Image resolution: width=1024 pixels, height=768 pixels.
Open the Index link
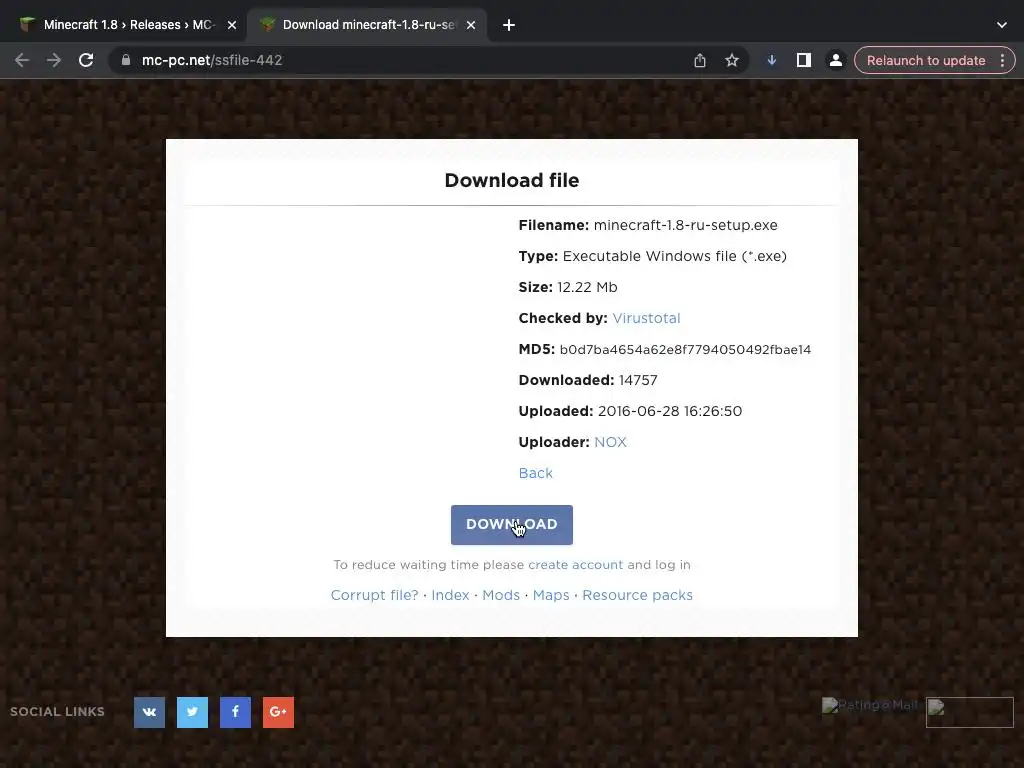450,595
